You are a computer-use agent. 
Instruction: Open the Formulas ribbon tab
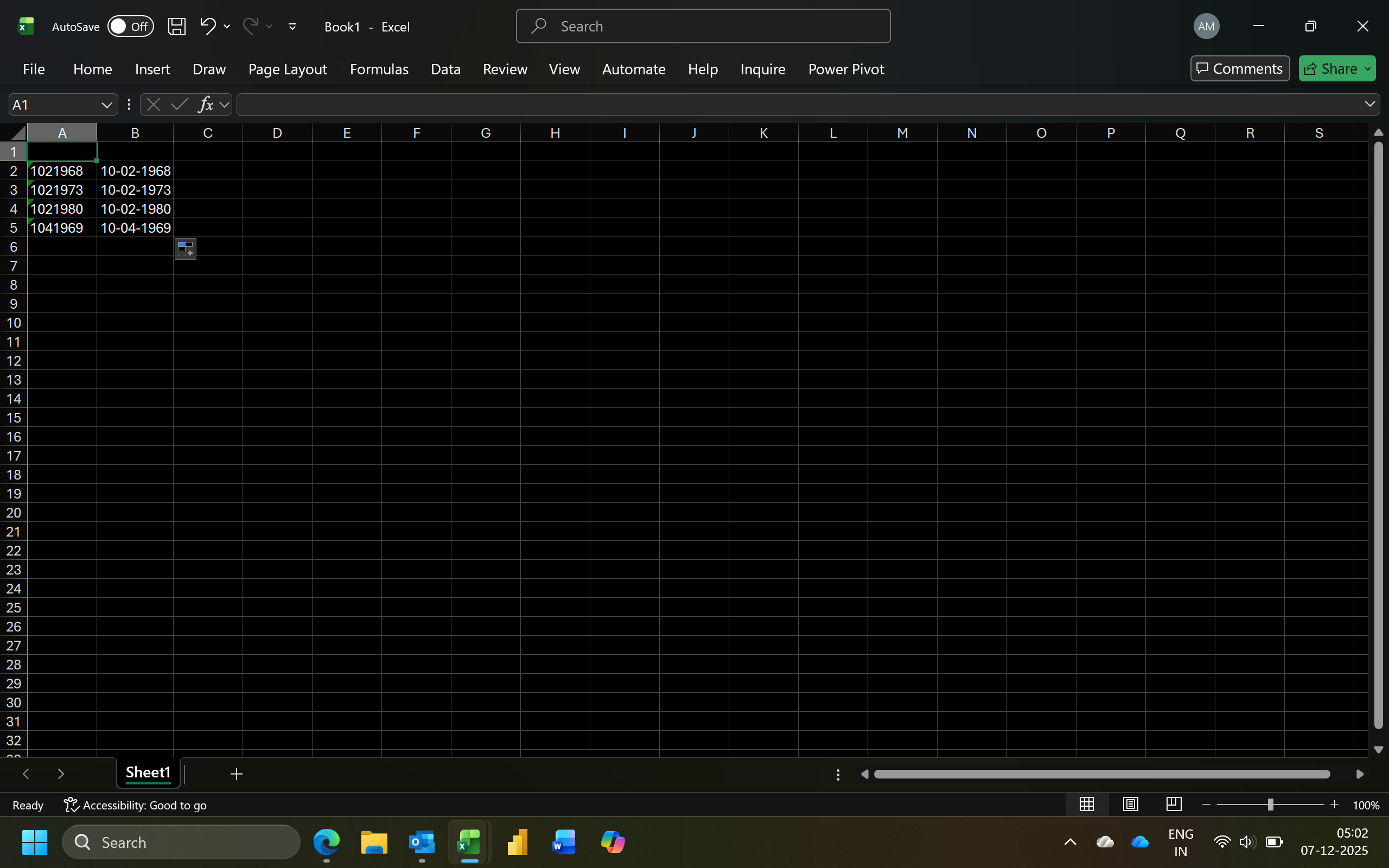click(379, 69)
